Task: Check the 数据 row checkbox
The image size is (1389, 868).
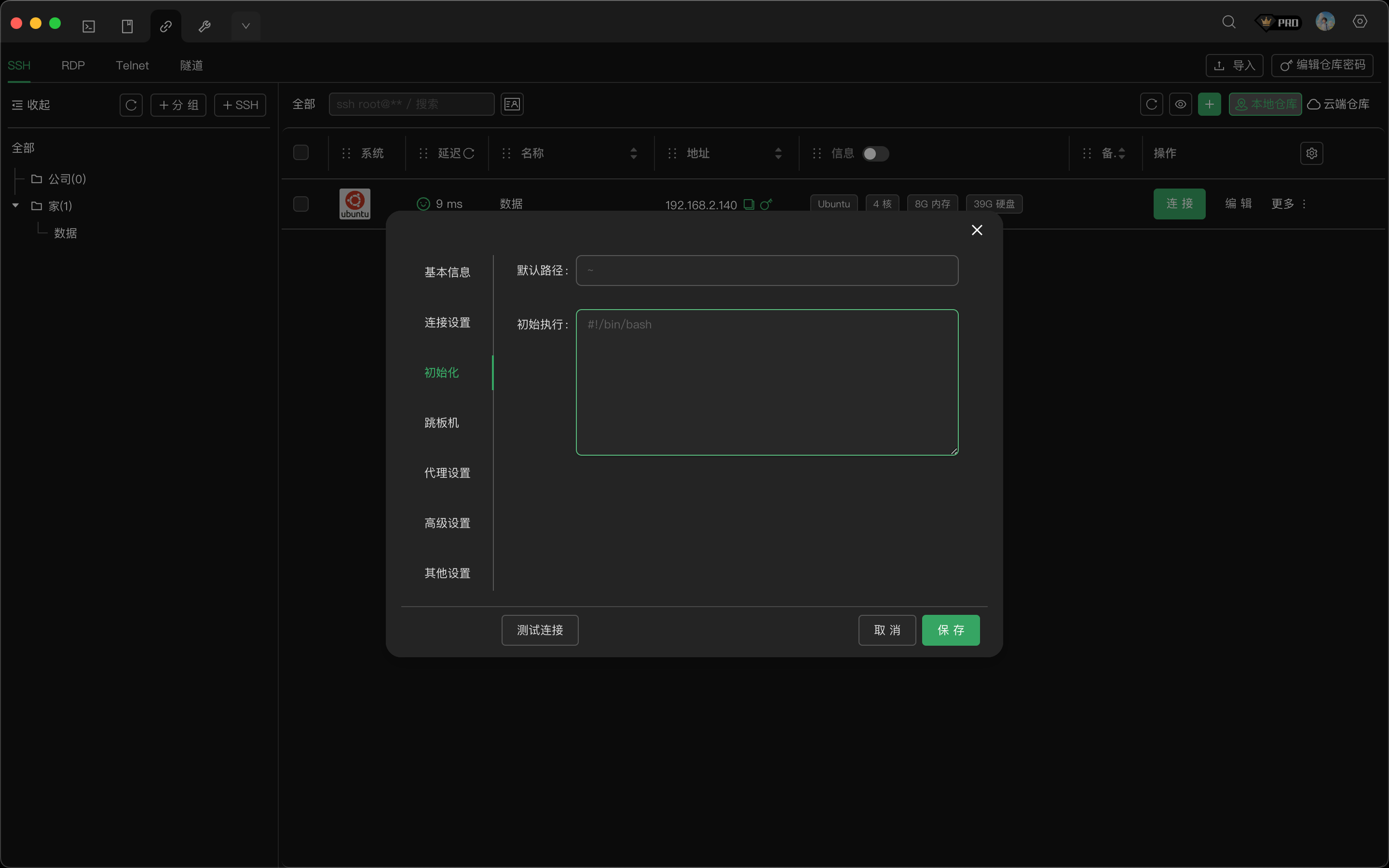Action: tap(301, 204)
